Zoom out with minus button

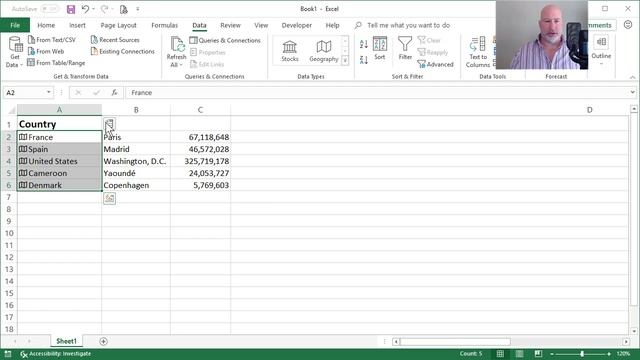[552, 354]
